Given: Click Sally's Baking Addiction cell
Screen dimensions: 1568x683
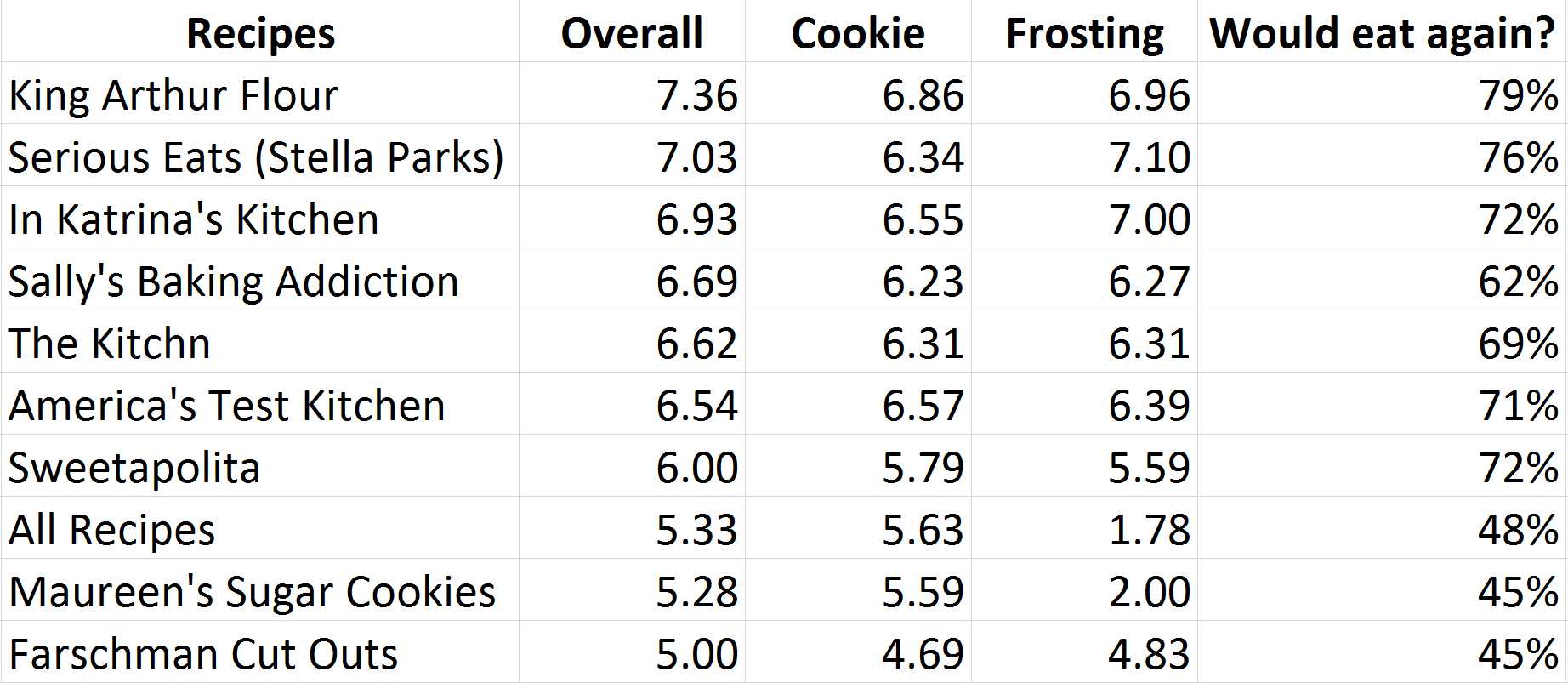Looking at the screenshot, I should pos(260,280).
